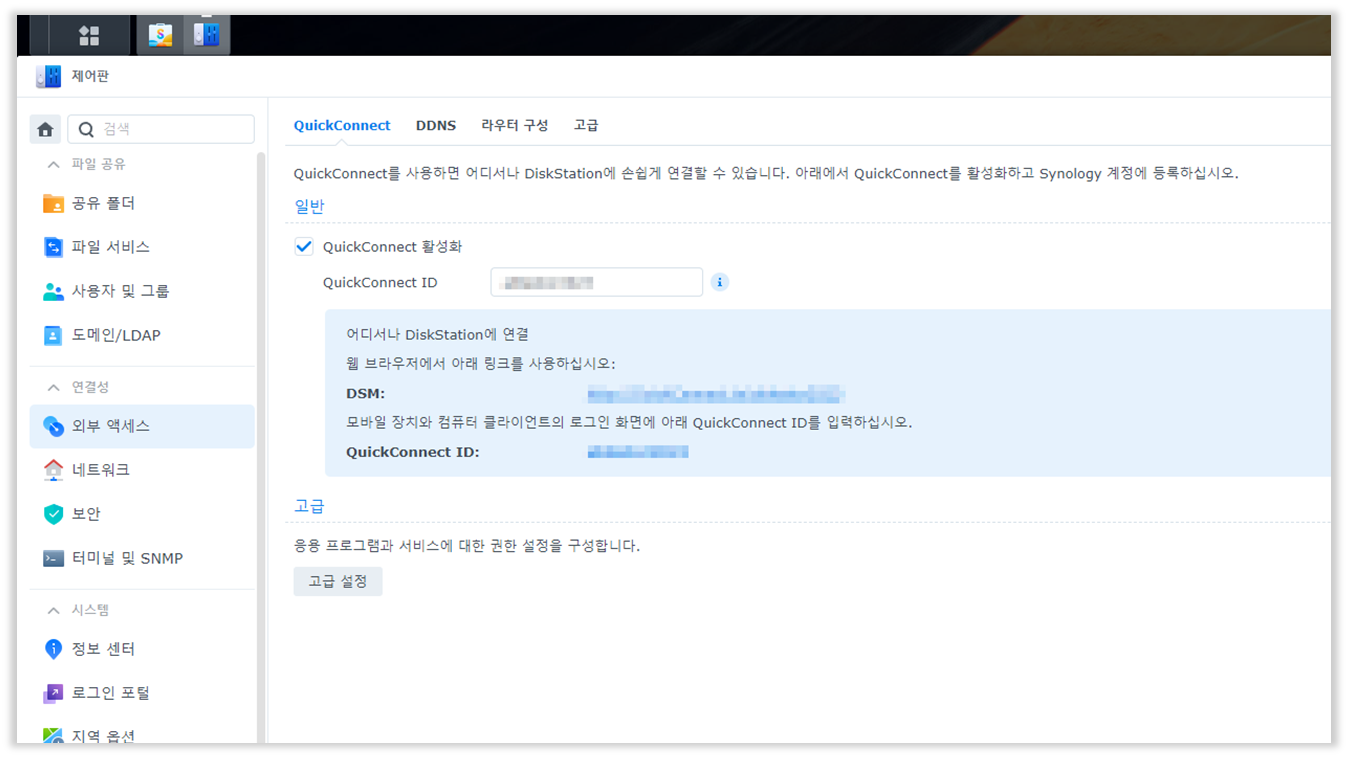Collapse the 시스템 section
Screen dimensions: 1348x758
54,610
